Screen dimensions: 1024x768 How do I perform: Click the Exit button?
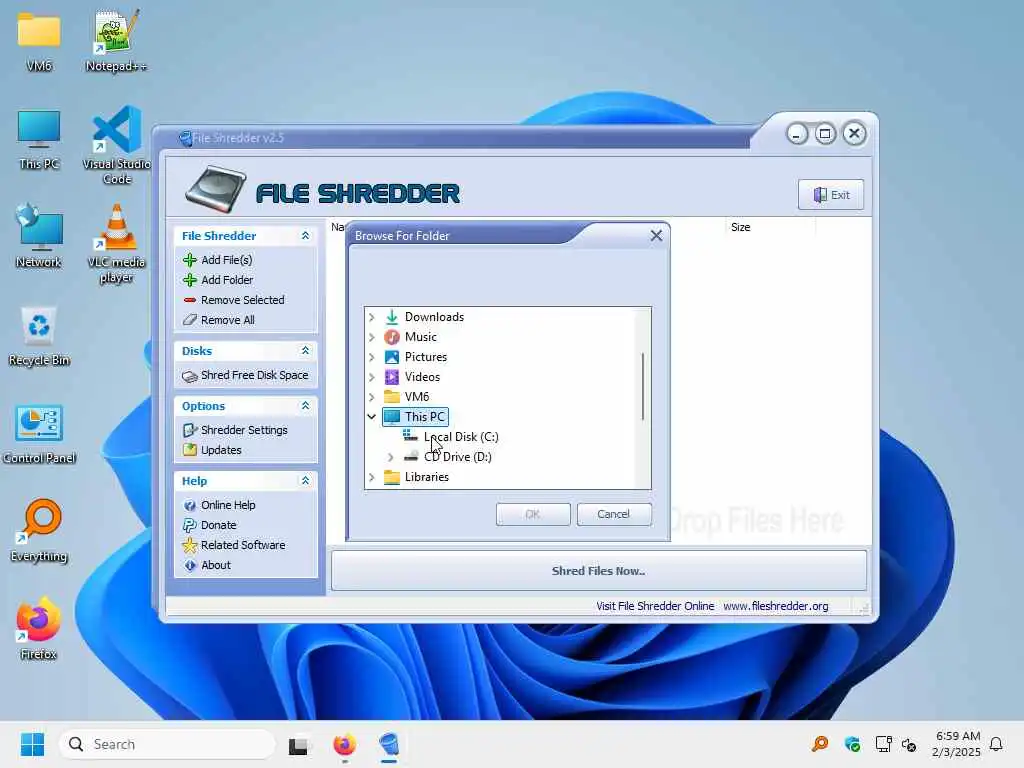click(x=831, y=195)
